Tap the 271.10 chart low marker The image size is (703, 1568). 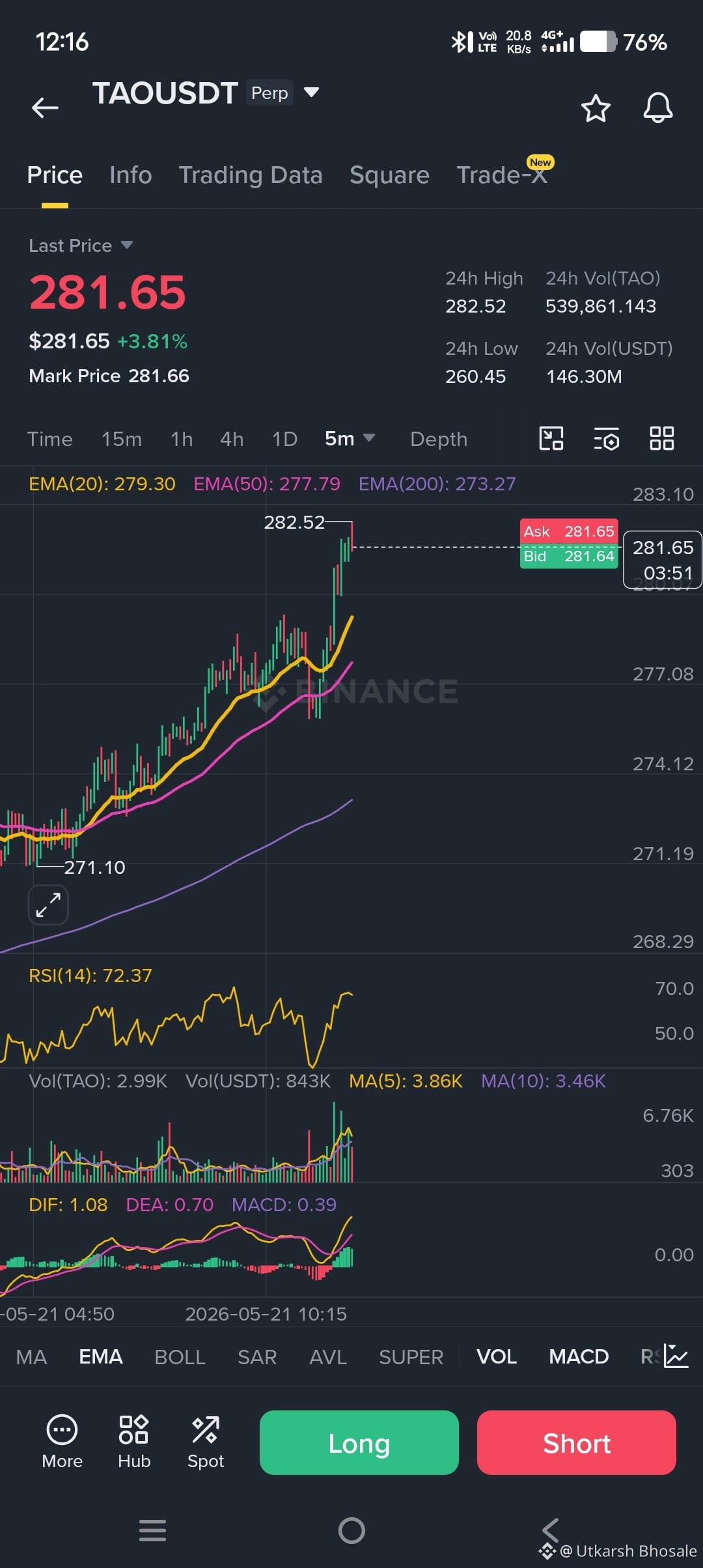tap(94, 867)
